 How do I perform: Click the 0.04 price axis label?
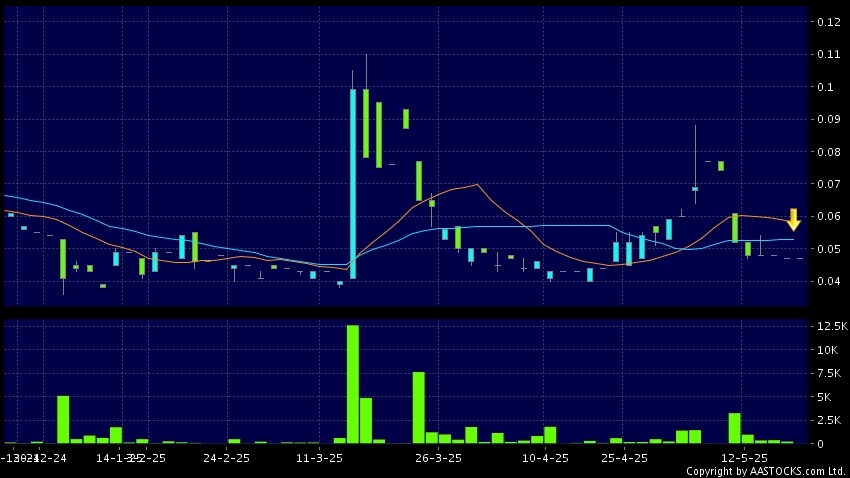tap(828, 281)
